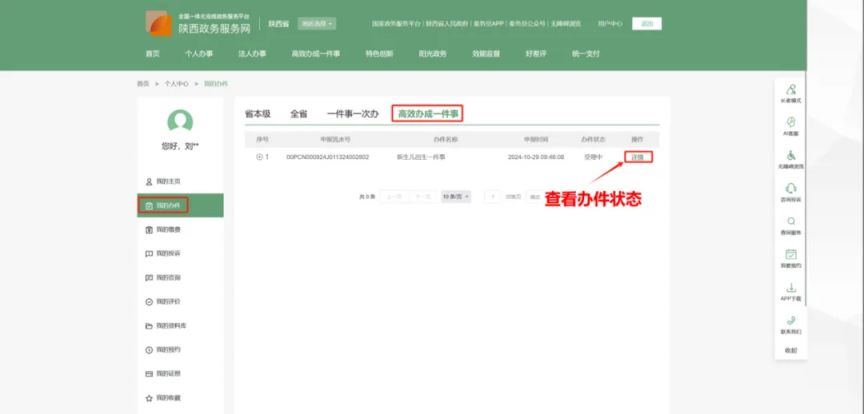Screen dimensions: 864x414
Task: Open 好差评 in the navigation bar
Action: [x=536, y=54]
